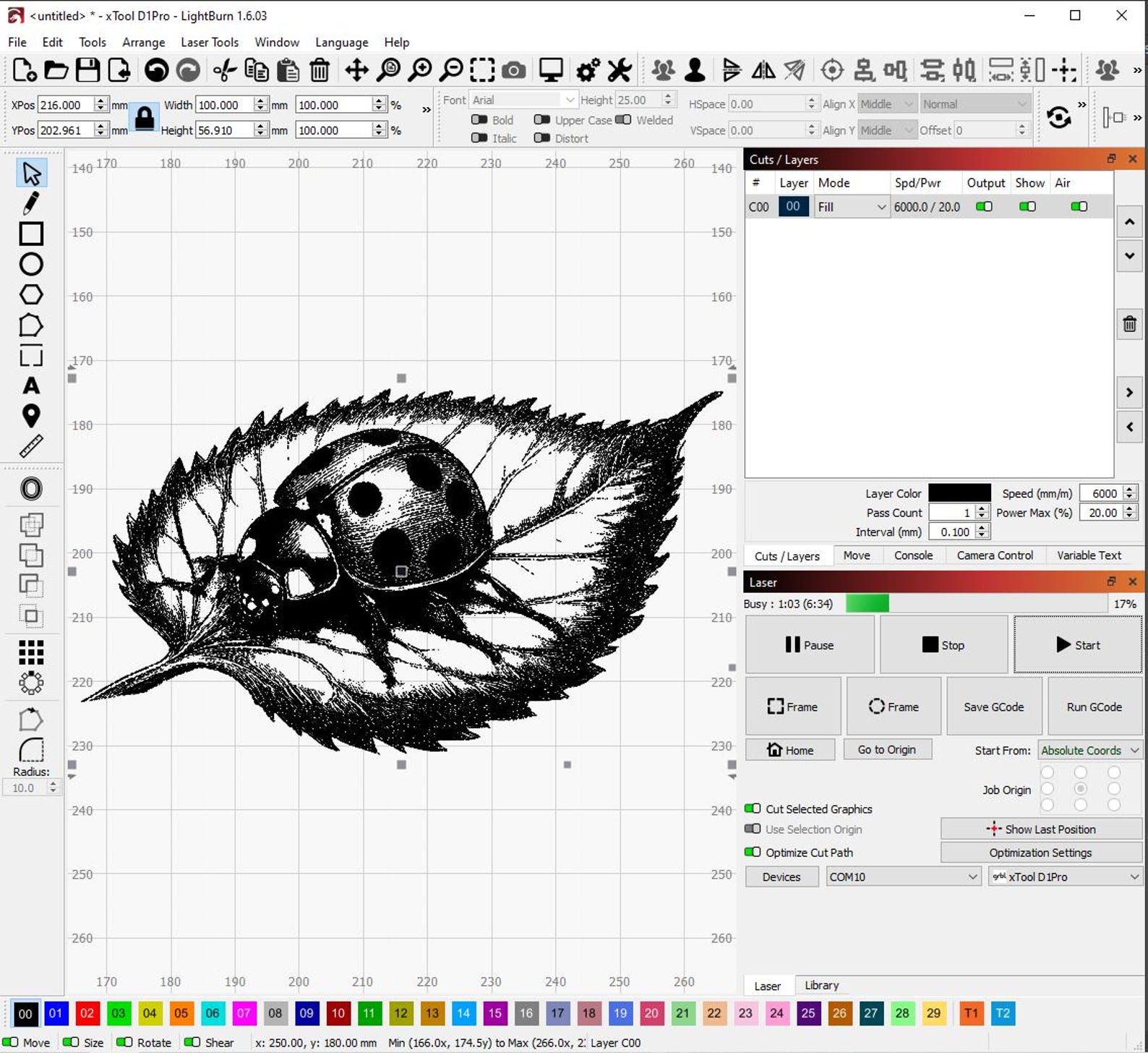
Task: Pick the Polygon hexagon tool
Action: (x=30, y=294)
